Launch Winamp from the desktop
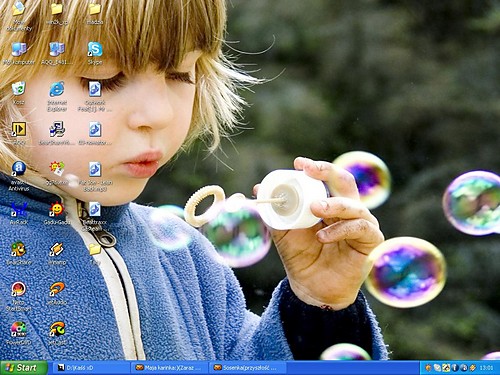 click(57, 249)
